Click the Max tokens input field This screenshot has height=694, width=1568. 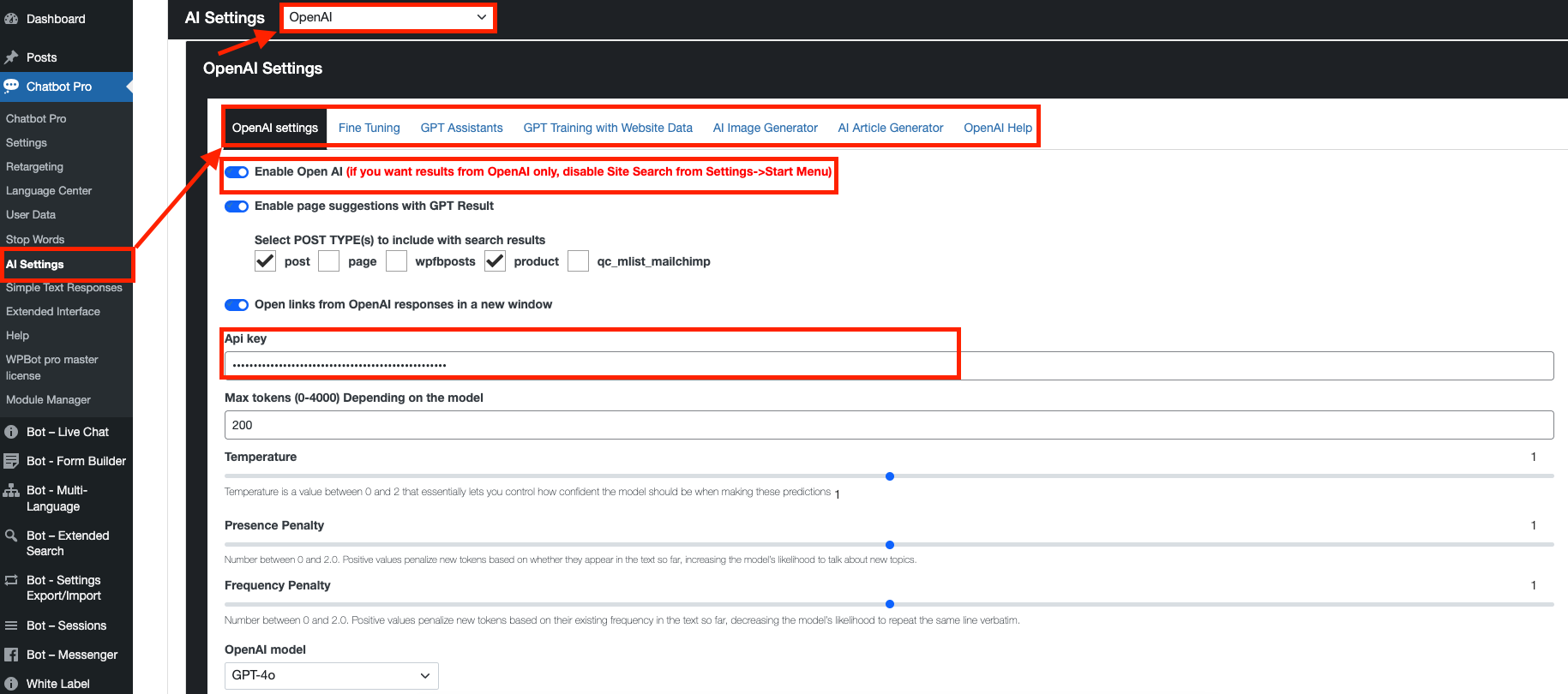pyautogui.click(x=888, y=425)
